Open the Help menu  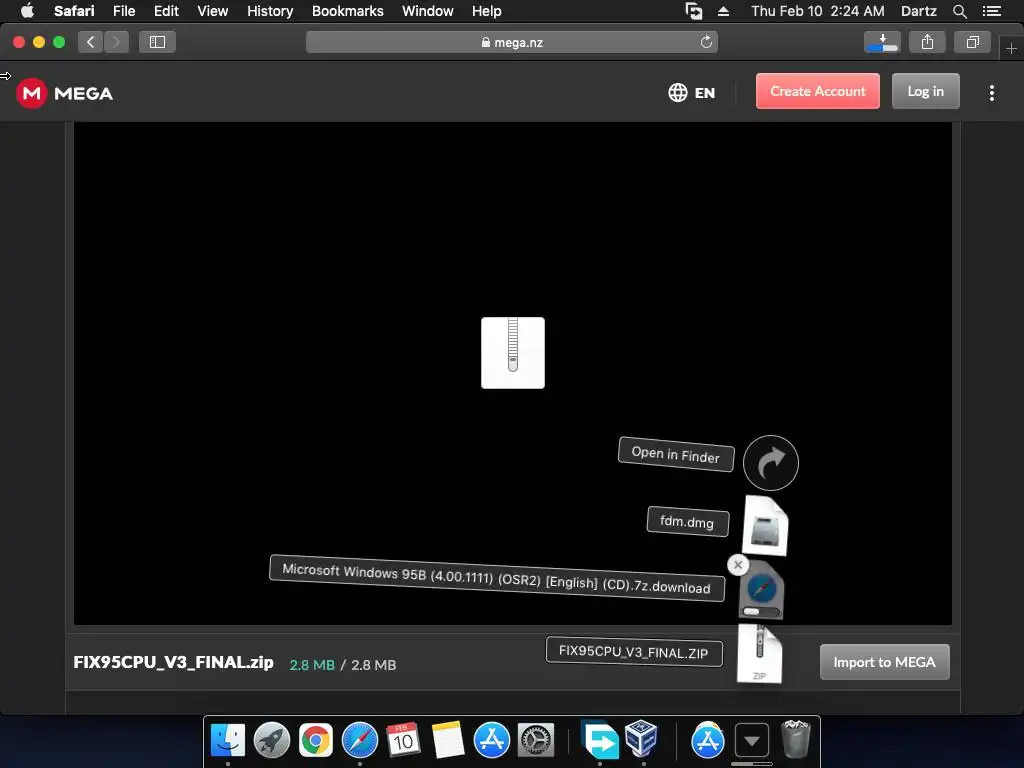(487, 11)
